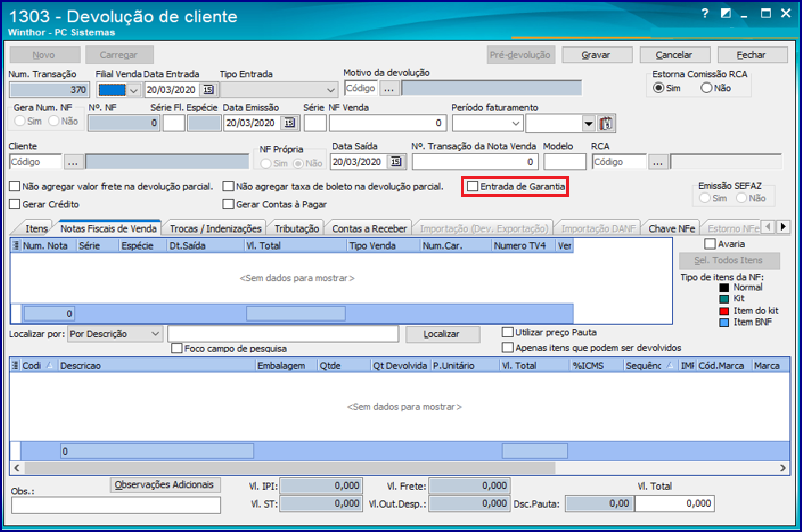Click the Cancelar button
Image resolution: width=802 pixels, height=532 pixels.
[x=675, y=55]
